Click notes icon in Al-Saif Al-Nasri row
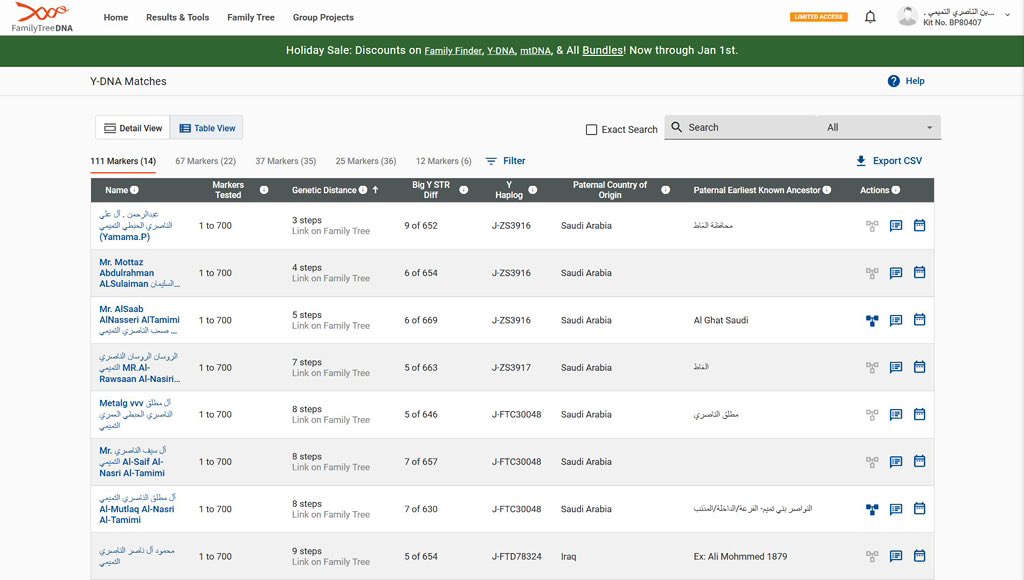Image resolution: width=1024 pixels, height=580 pixels. coord(896,462)
